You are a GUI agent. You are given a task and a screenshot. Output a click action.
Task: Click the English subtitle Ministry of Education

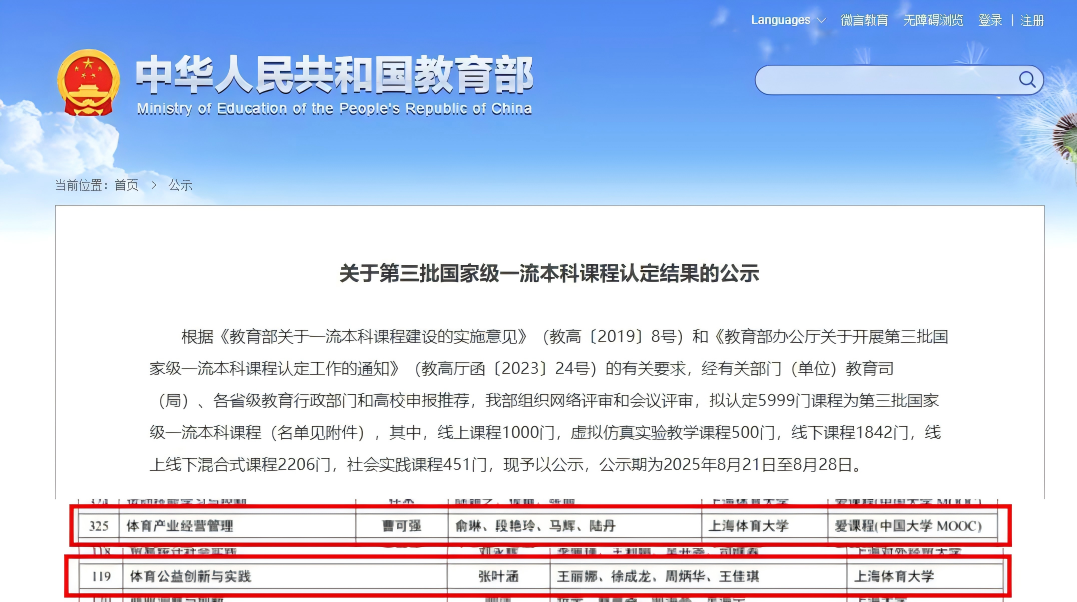pos(334,109)
